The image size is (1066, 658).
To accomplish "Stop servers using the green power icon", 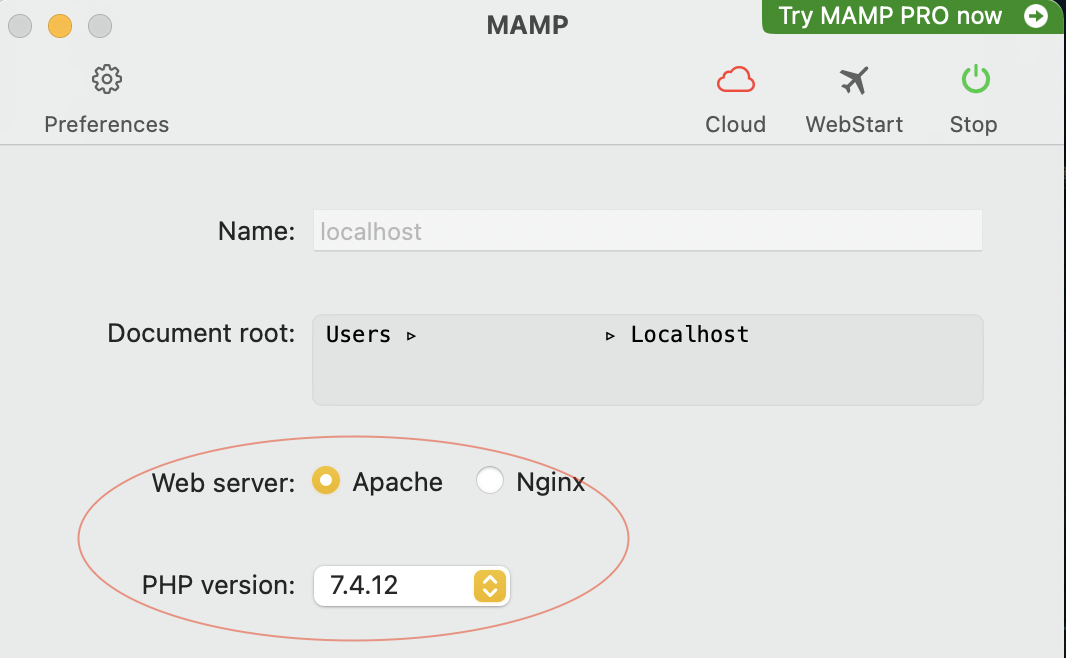I will 976,79.
